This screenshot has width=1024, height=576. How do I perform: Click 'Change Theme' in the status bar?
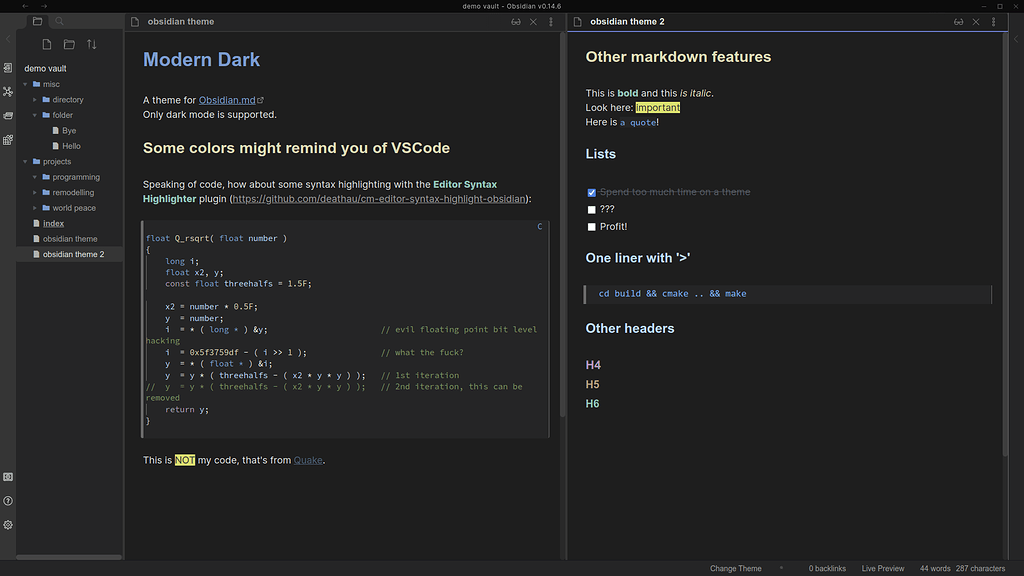pos(735,568)
